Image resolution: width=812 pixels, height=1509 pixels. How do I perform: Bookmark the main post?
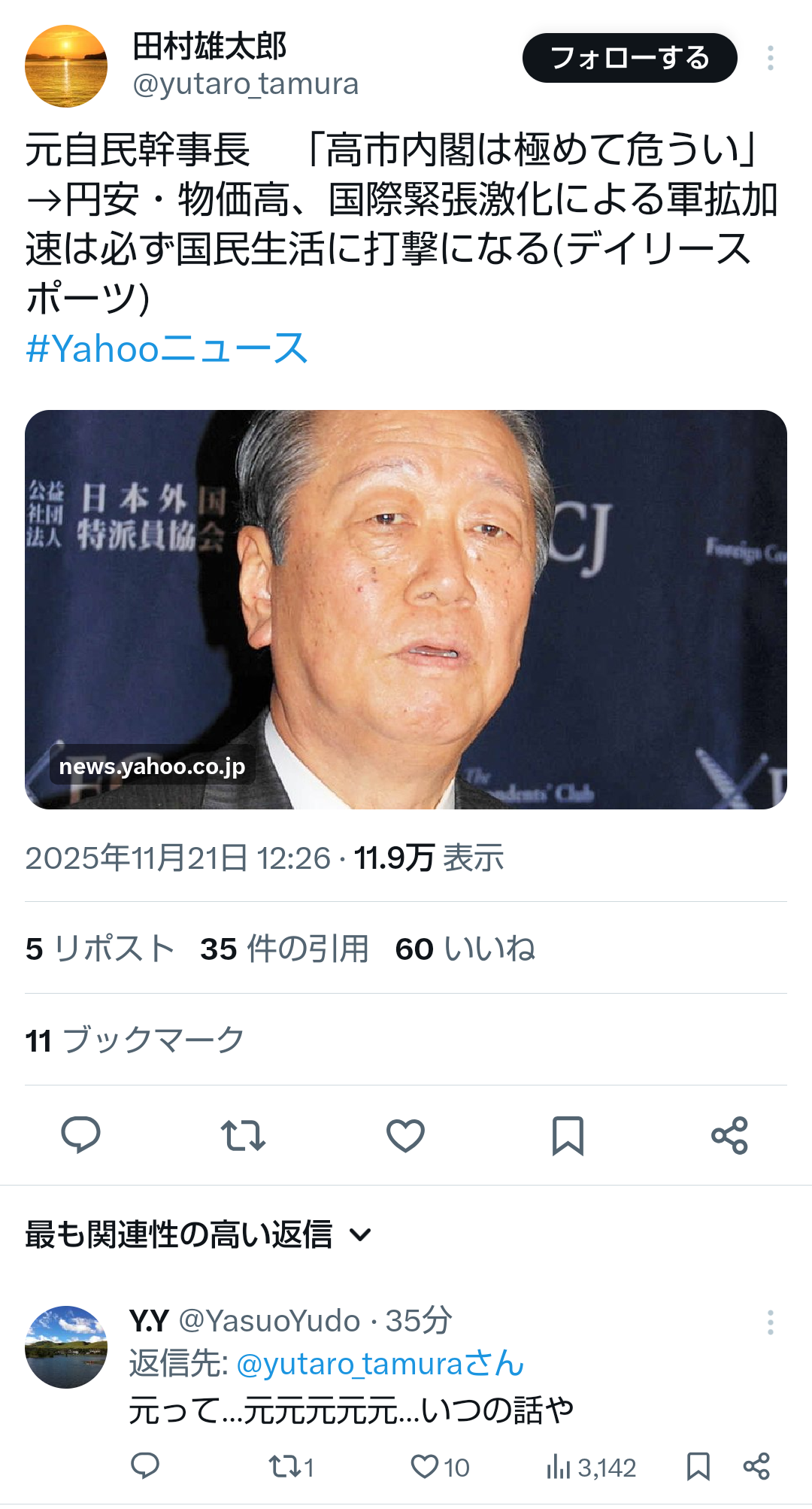click(568, 1135)
